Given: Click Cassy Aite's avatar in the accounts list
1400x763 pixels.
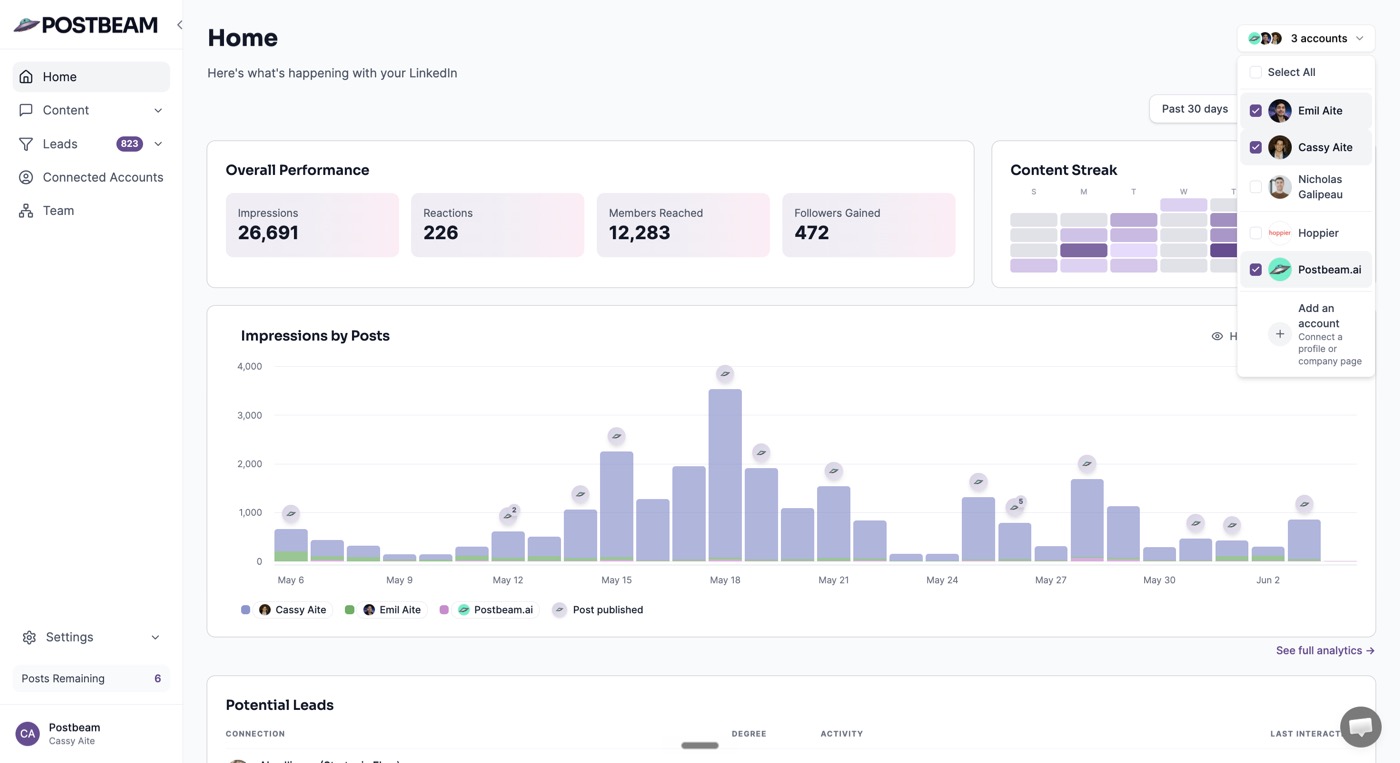Looking at the screenshot, I should pyautogui.click(x=1280, y=147).
